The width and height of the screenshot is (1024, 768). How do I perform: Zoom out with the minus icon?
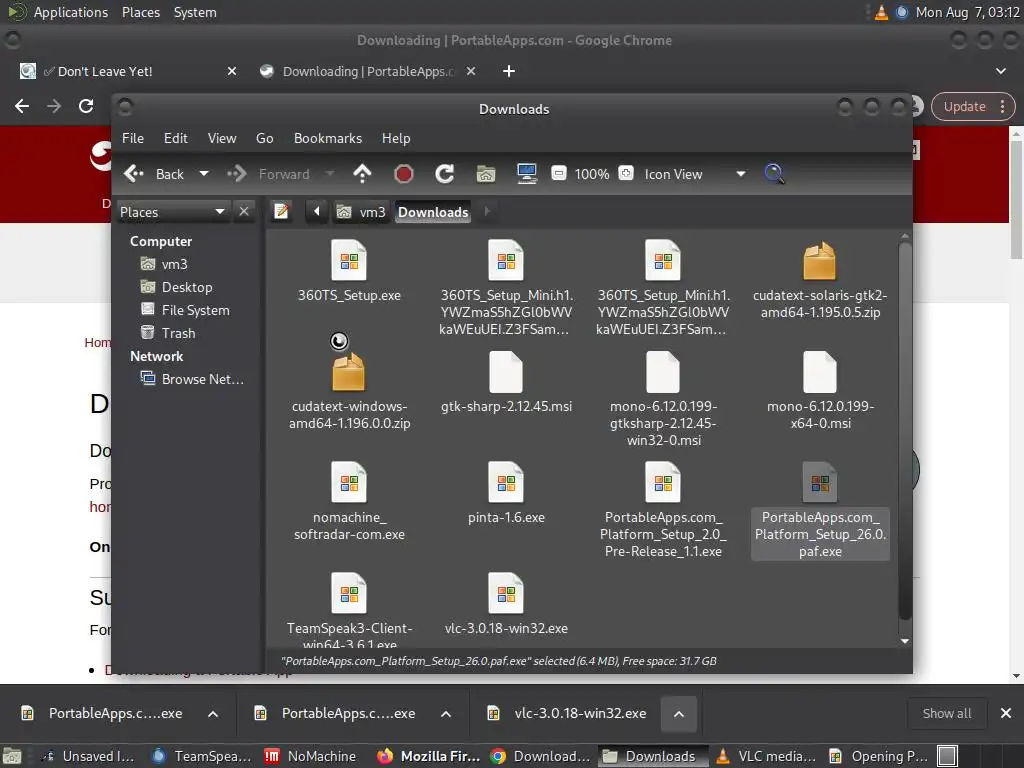point(558,174)
